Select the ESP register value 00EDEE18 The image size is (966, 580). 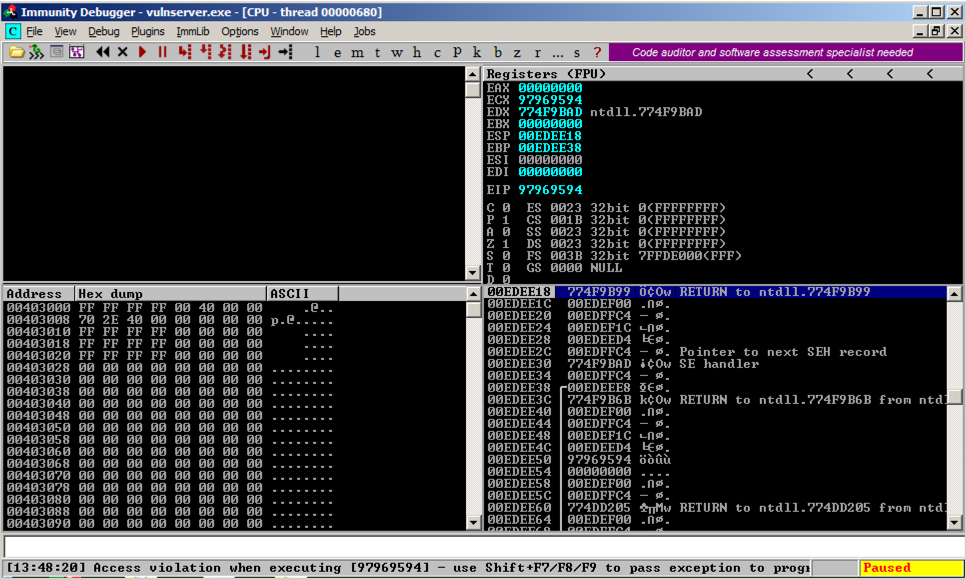[550, 136]
